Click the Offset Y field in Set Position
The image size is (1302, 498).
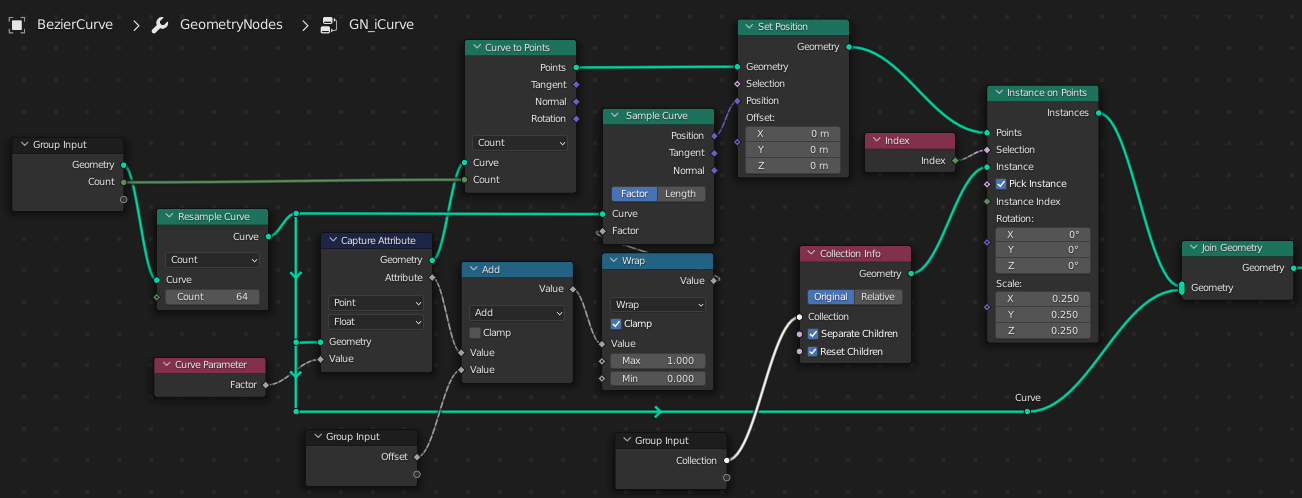[794, 150]
